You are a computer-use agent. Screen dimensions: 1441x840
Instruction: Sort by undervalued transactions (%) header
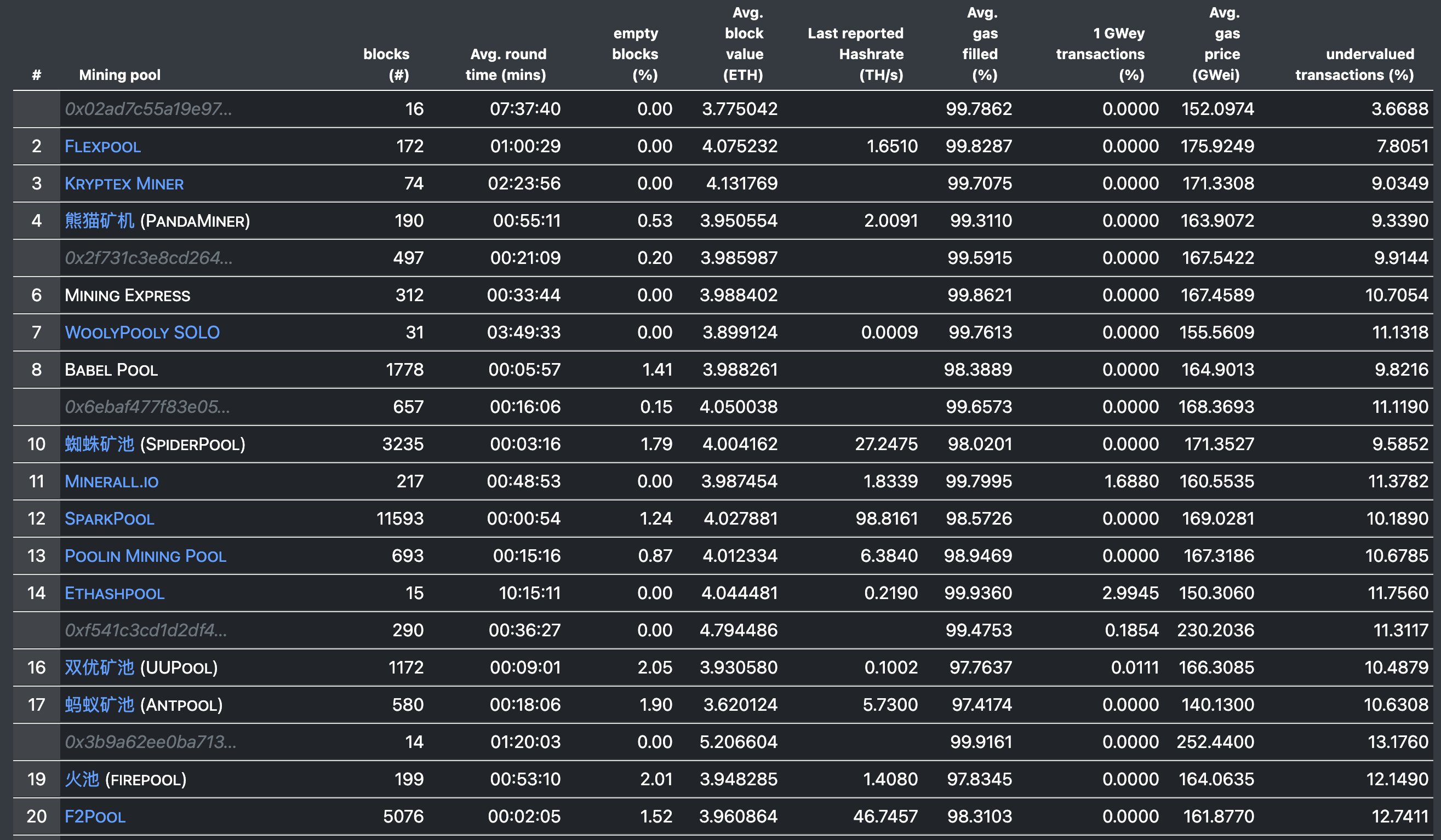click(1354, 64)
